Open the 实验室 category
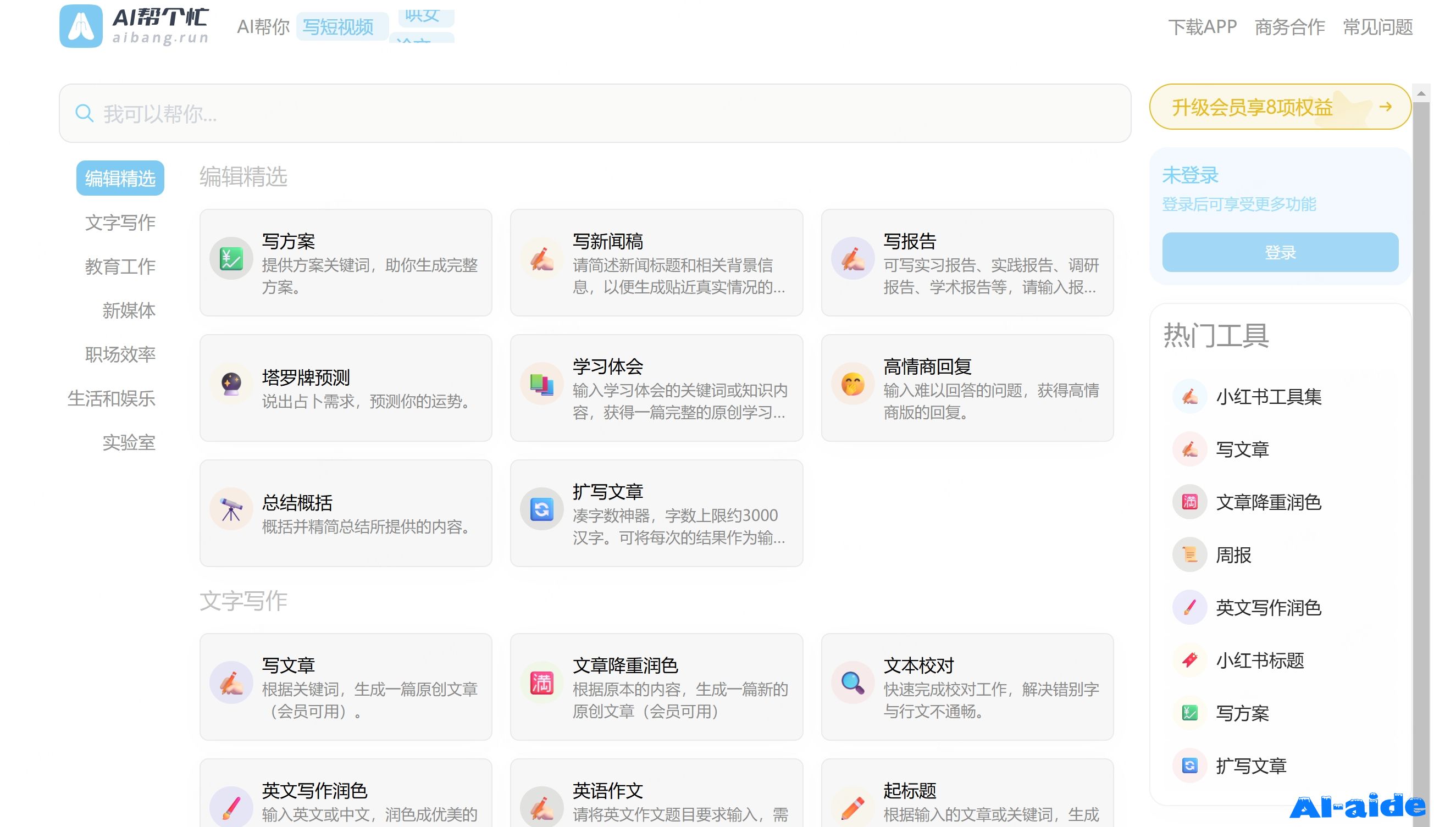 [129, 442]
